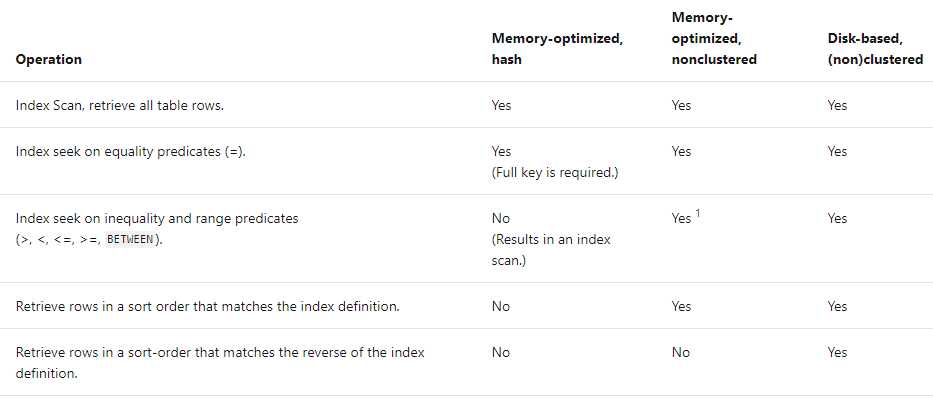
Task: Click 'Index seek on equality predicates' row text
Action: (130, 152)
